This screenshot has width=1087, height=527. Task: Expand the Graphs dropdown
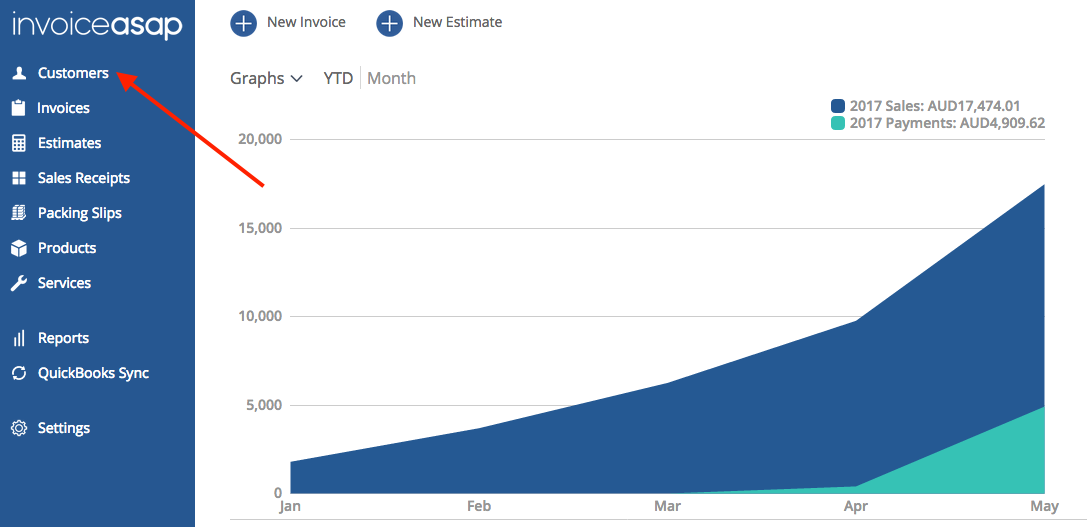click(266, 78)
